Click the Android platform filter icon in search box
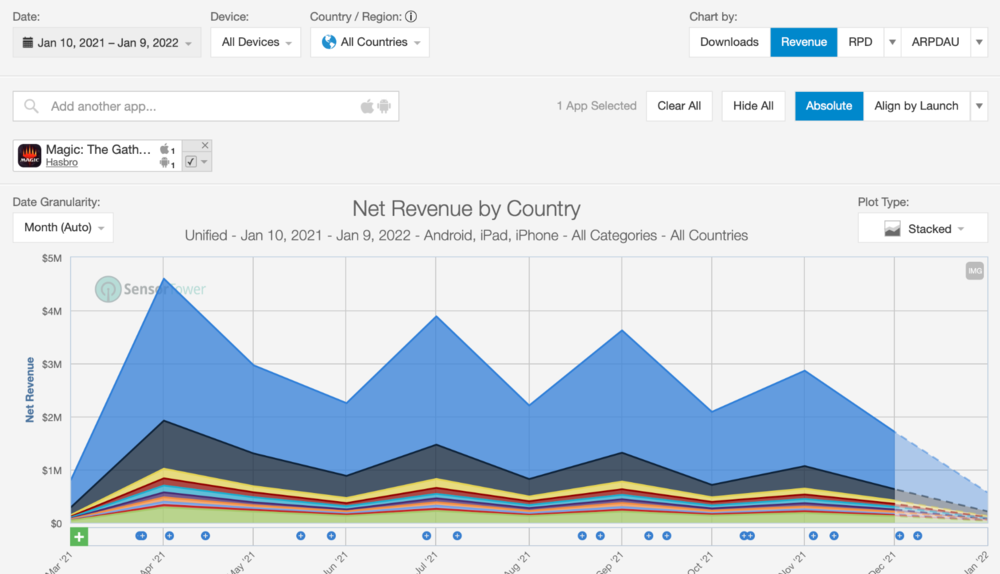 384,106
